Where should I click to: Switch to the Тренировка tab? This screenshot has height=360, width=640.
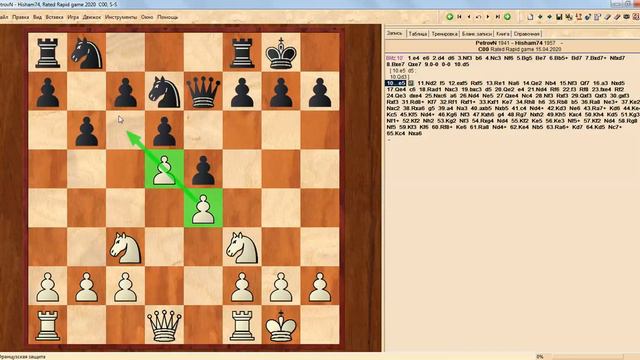pyautogui.click(x=444, y=34)
